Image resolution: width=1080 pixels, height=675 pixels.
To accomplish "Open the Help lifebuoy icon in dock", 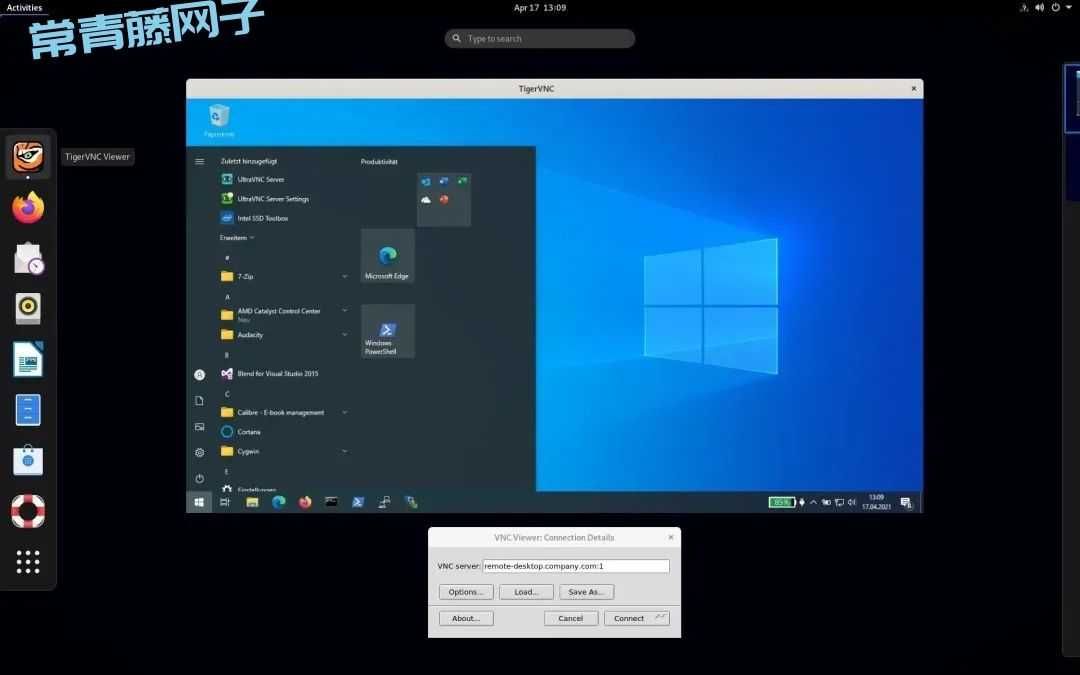I will point(28,511).
